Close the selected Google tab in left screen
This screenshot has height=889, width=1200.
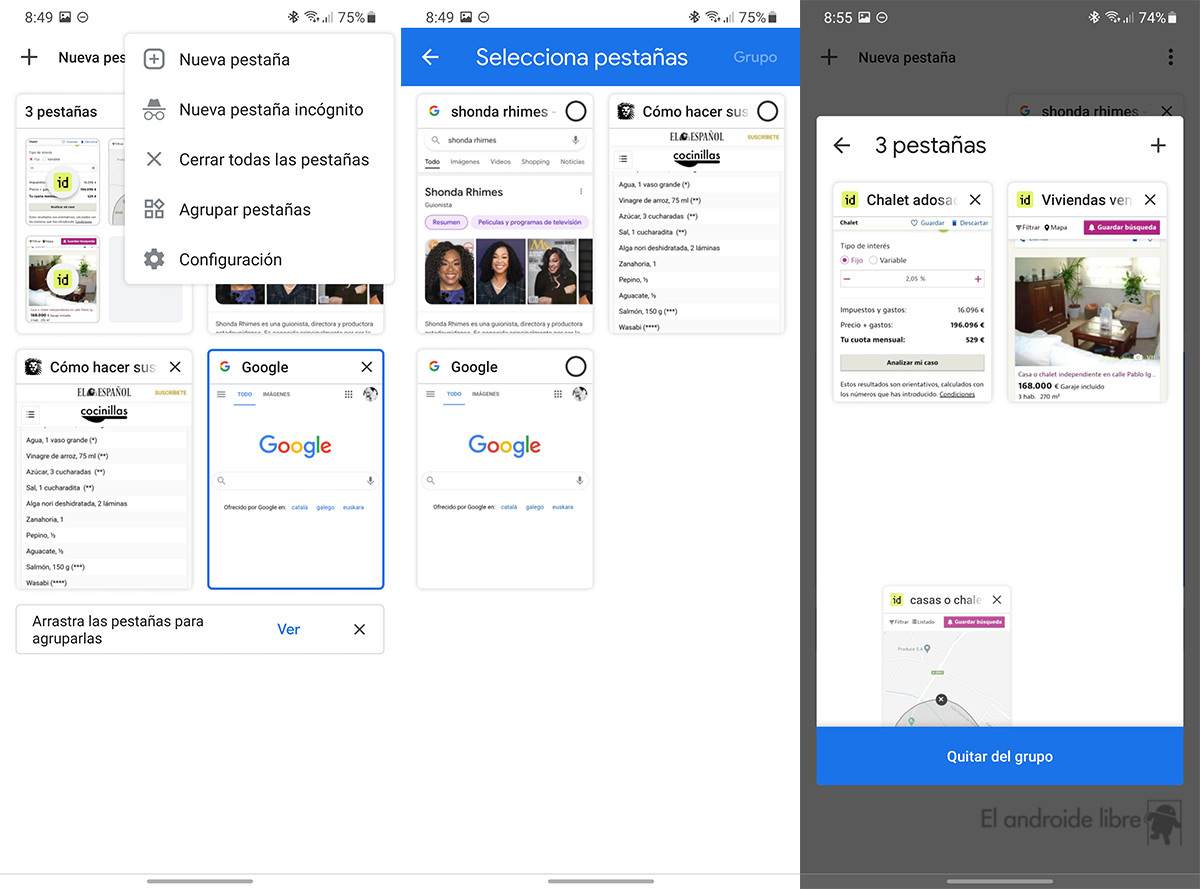(x=366, y=367)
